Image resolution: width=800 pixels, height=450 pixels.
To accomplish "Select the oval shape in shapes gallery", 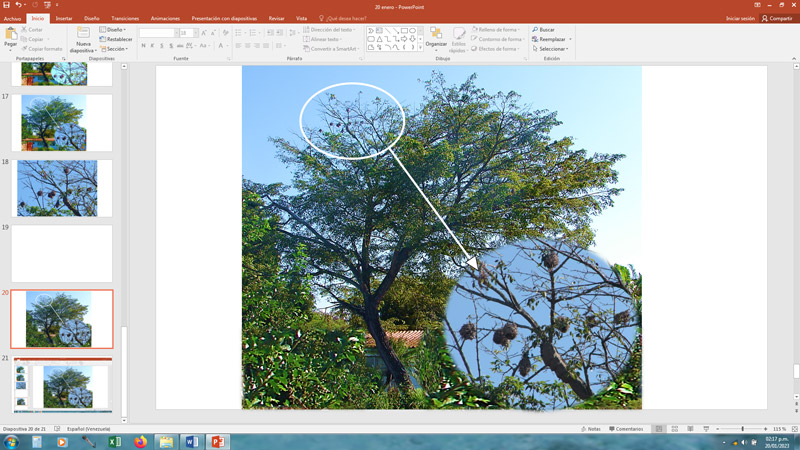I will [x=412, y=31].
